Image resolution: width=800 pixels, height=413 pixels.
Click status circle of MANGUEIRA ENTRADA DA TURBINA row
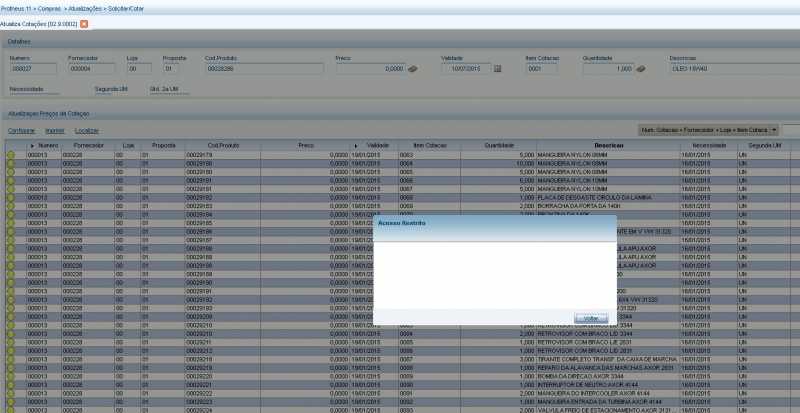point(11,402)
